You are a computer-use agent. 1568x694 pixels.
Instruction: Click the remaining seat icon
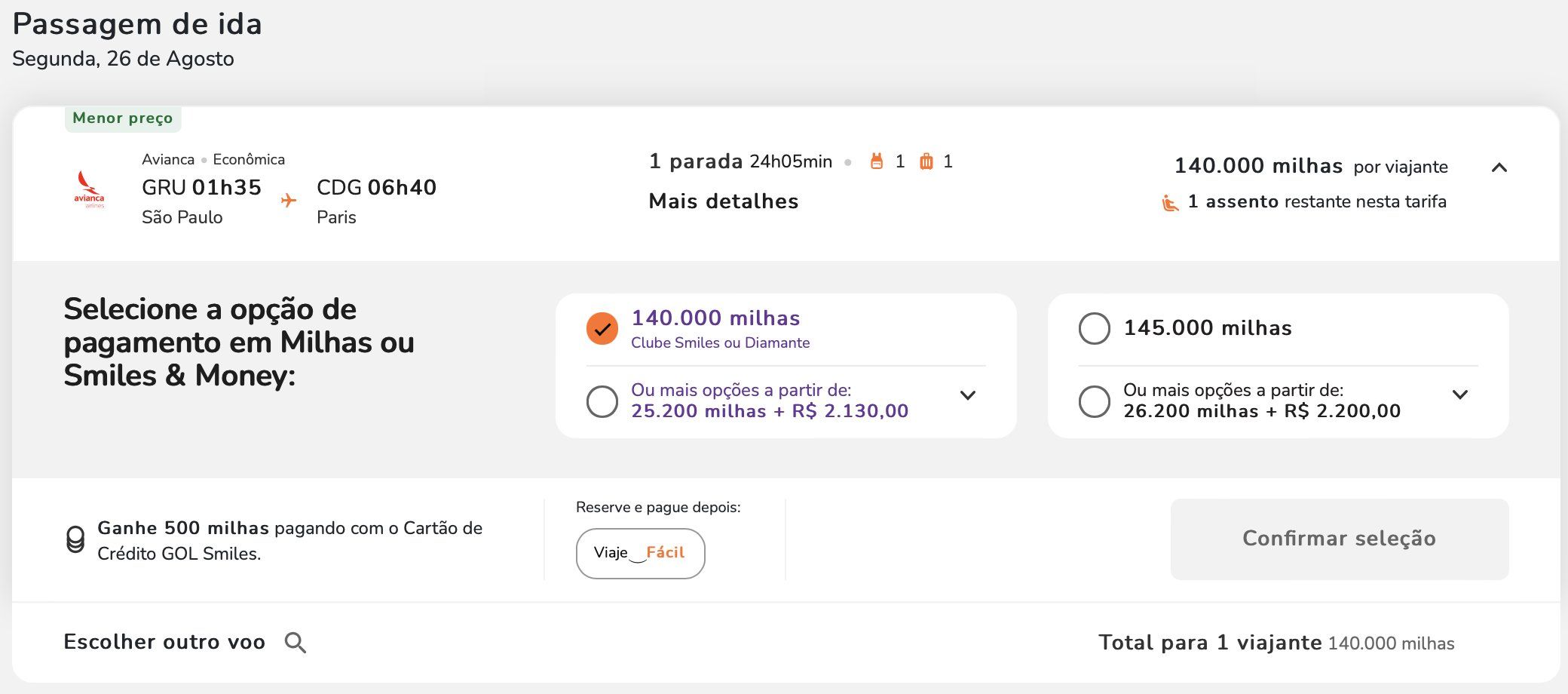(x=1169, y=202)
